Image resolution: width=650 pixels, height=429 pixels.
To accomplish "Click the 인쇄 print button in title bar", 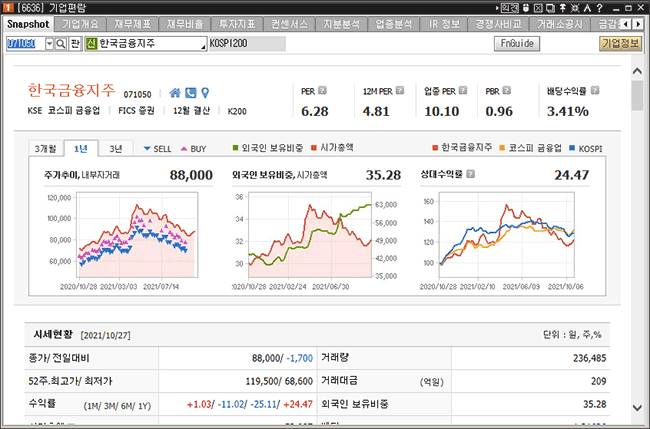I will pyautogui.click(x=509, y=8).
